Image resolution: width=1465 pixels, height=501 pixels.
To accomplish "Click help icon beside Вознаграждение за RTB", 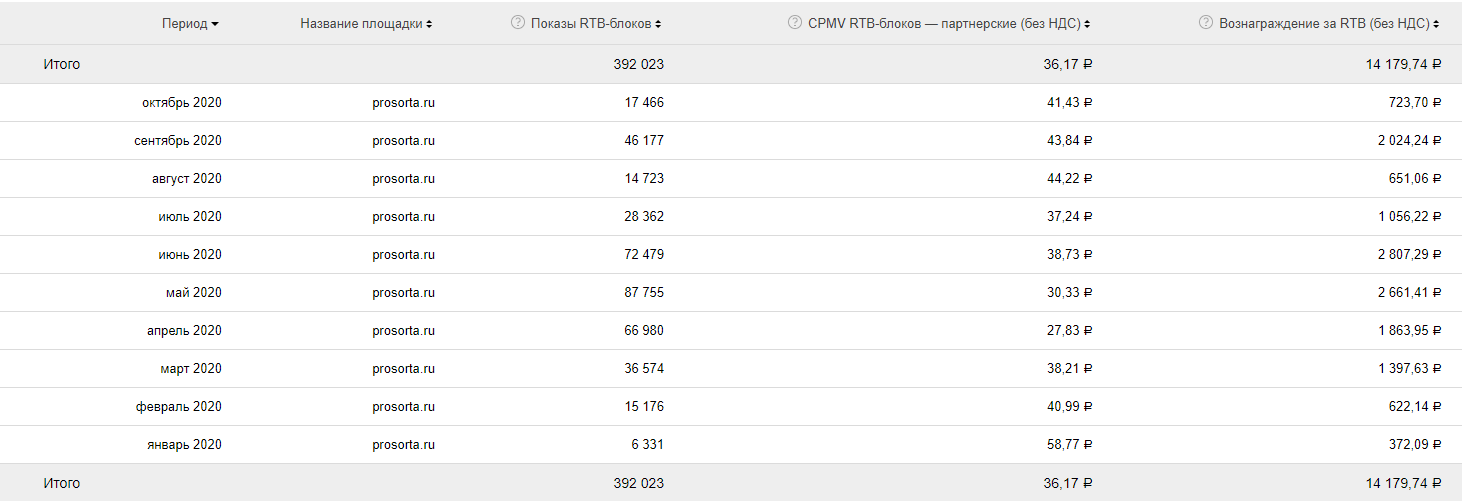I will 1205,22.
